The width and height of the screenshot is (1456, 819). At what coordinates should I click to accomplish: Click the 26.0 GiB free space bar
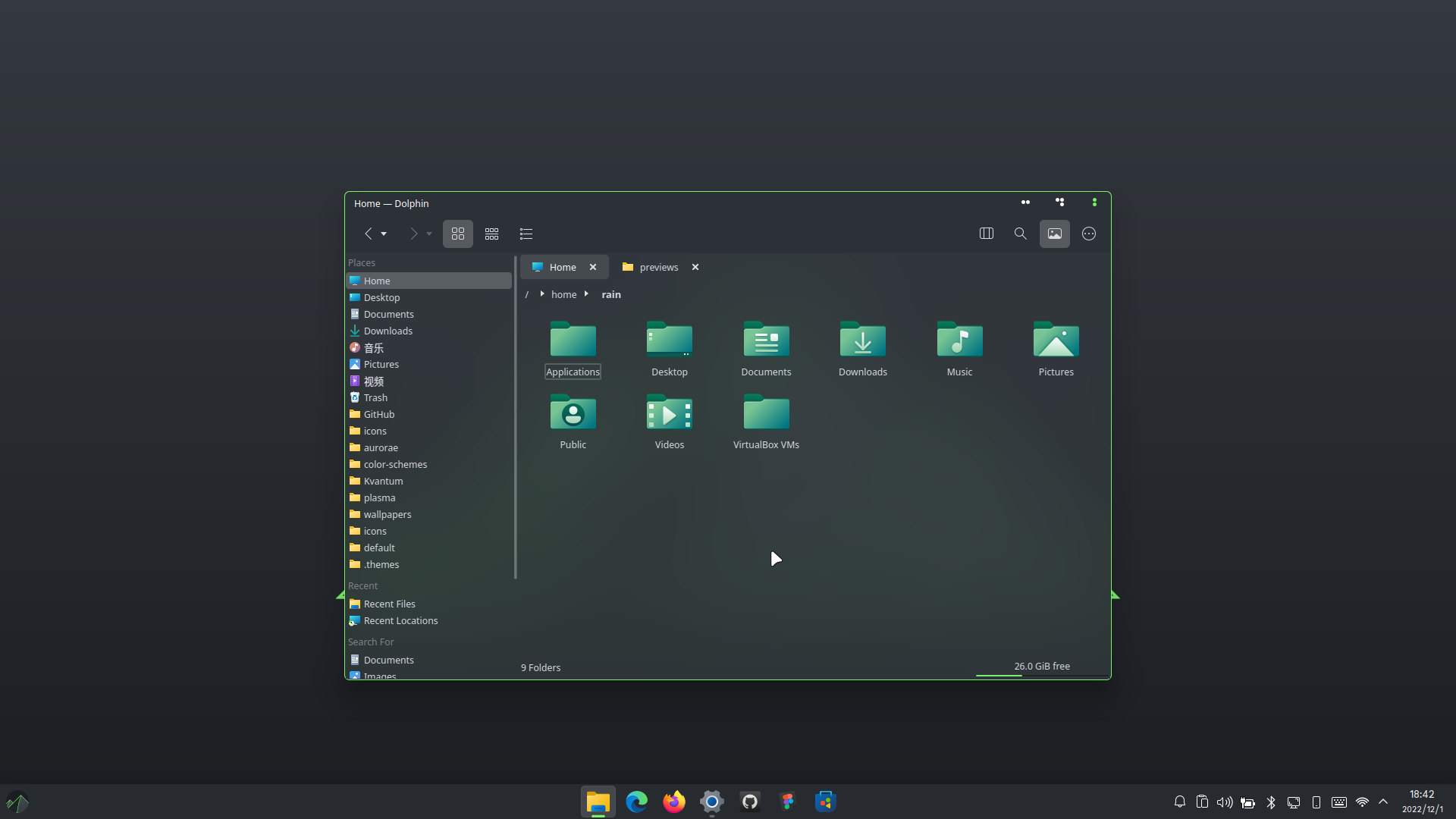(x=1042, y=668)
